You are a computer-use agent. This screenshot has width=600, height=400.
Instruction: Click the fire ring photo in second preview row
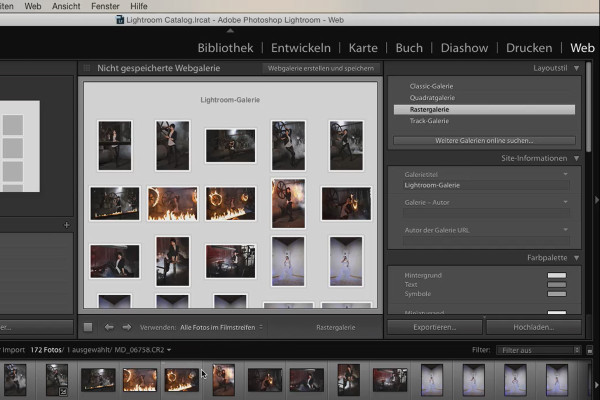point(230,204)
